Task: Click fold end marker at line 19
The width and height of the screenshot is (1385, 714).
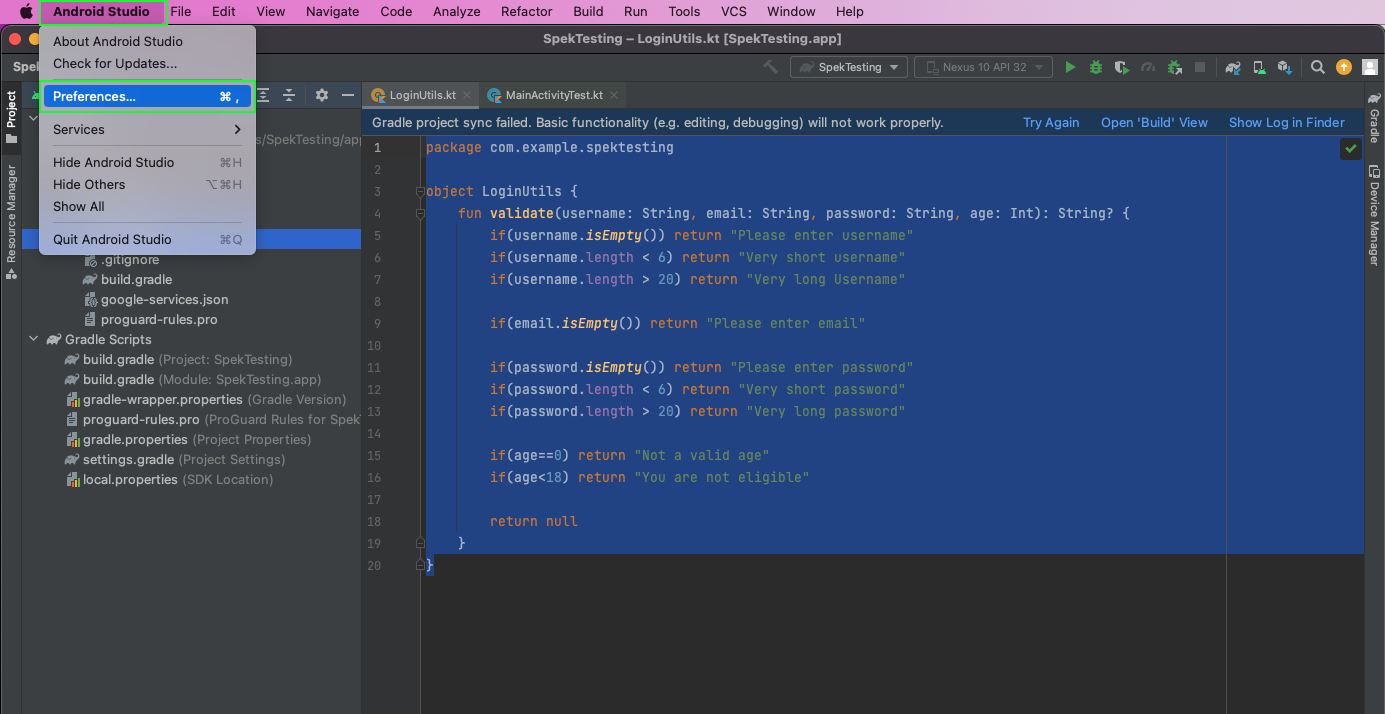Action: click(421, 543)
